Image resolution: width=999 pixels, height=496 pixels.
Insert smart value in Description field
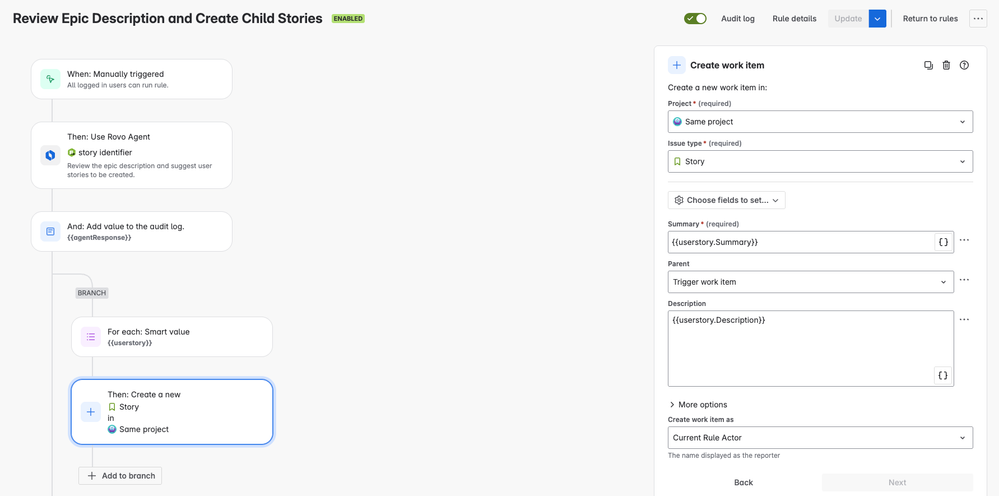(x=944, y=375)
